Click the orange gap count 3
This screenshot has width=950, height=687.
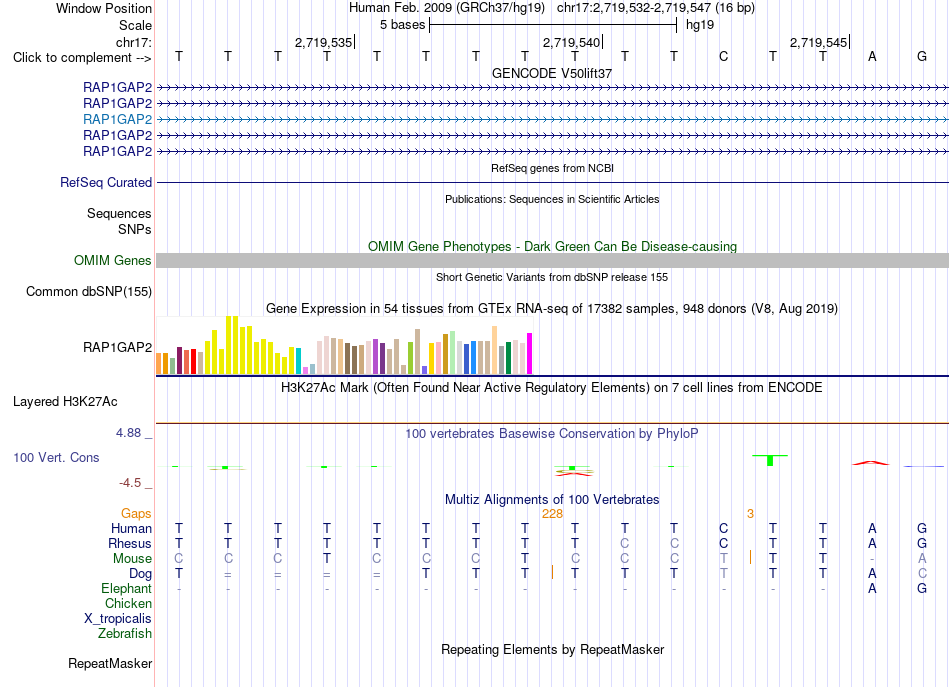pyautogui.click(x=750, y=514)
